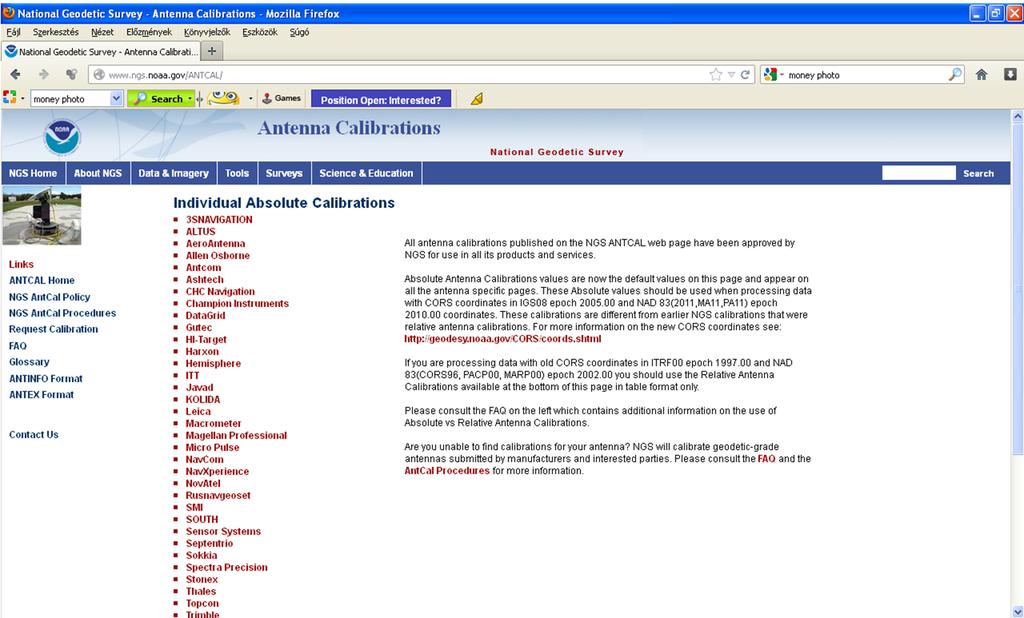
Task: Expand the toolbar search box dropdown arrow
Action: 116,99
